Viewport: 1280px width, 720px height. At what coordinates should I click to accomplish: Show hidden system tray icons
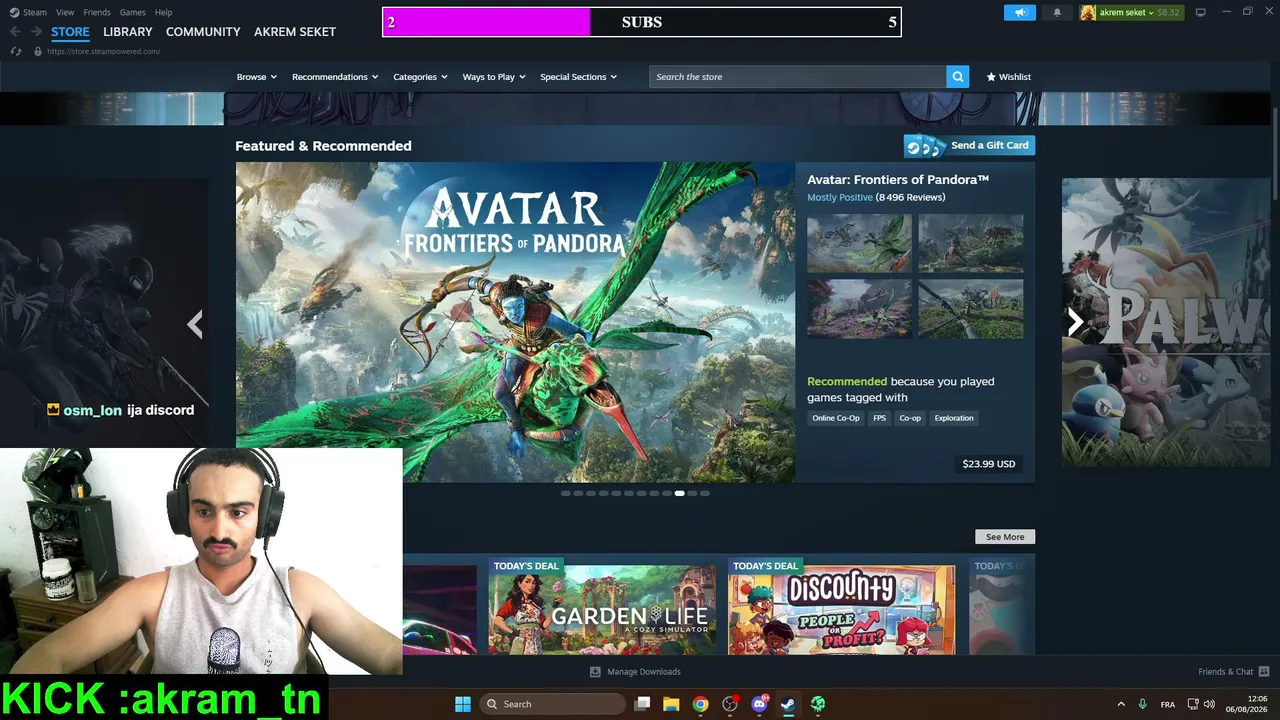[x=1121, y=704]
